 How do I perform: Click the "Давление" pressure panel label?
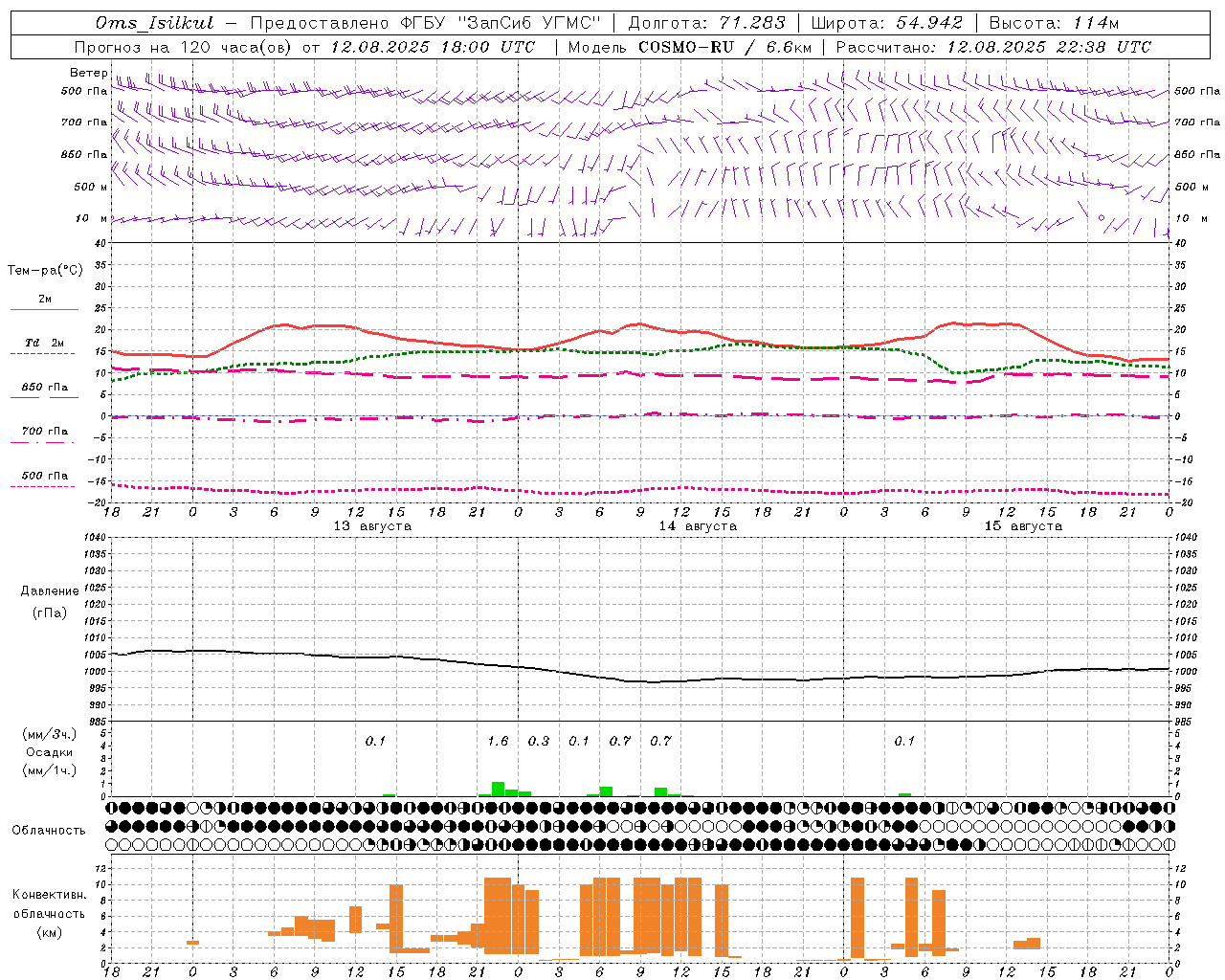point(50,591)
